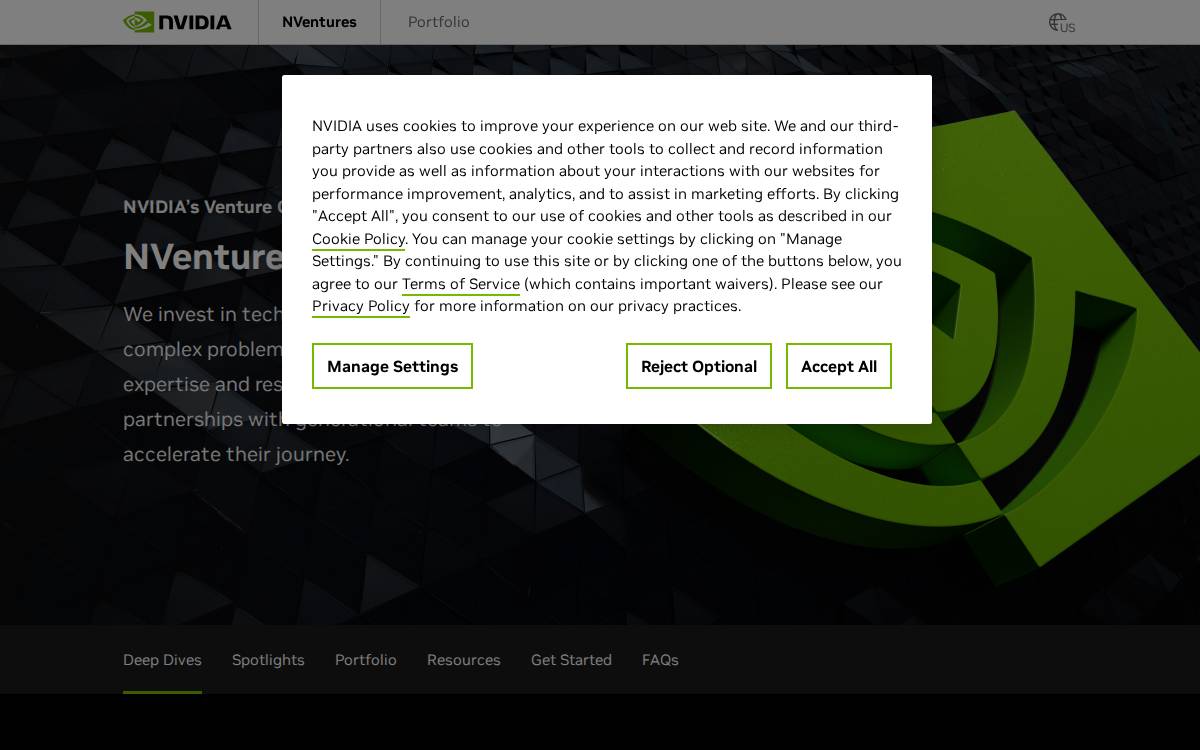Go to the Get Started tab

click(571, 660)
